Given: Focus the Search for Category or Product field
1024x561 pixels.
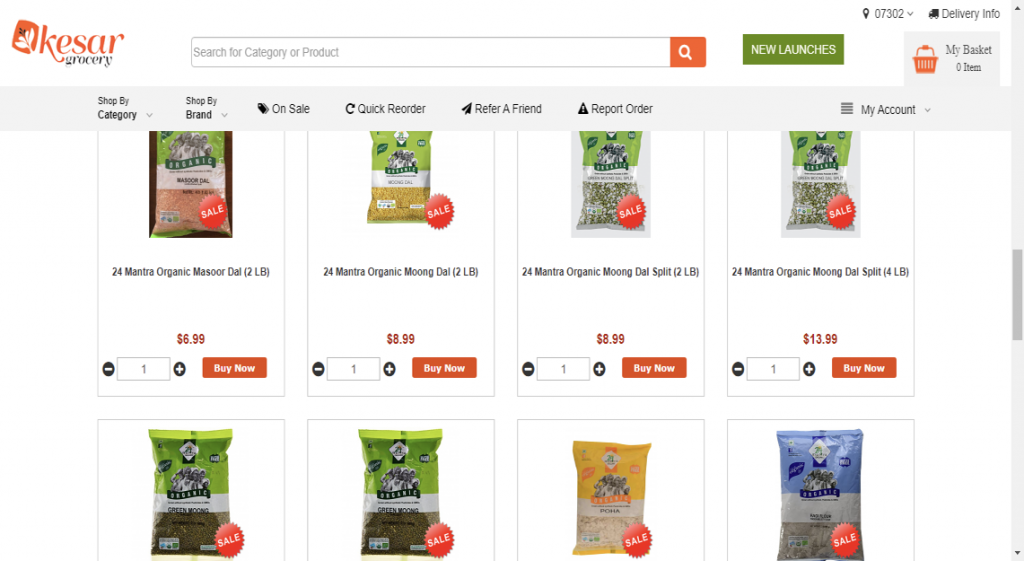Looking at the screenshot, I should pos(430,52).
